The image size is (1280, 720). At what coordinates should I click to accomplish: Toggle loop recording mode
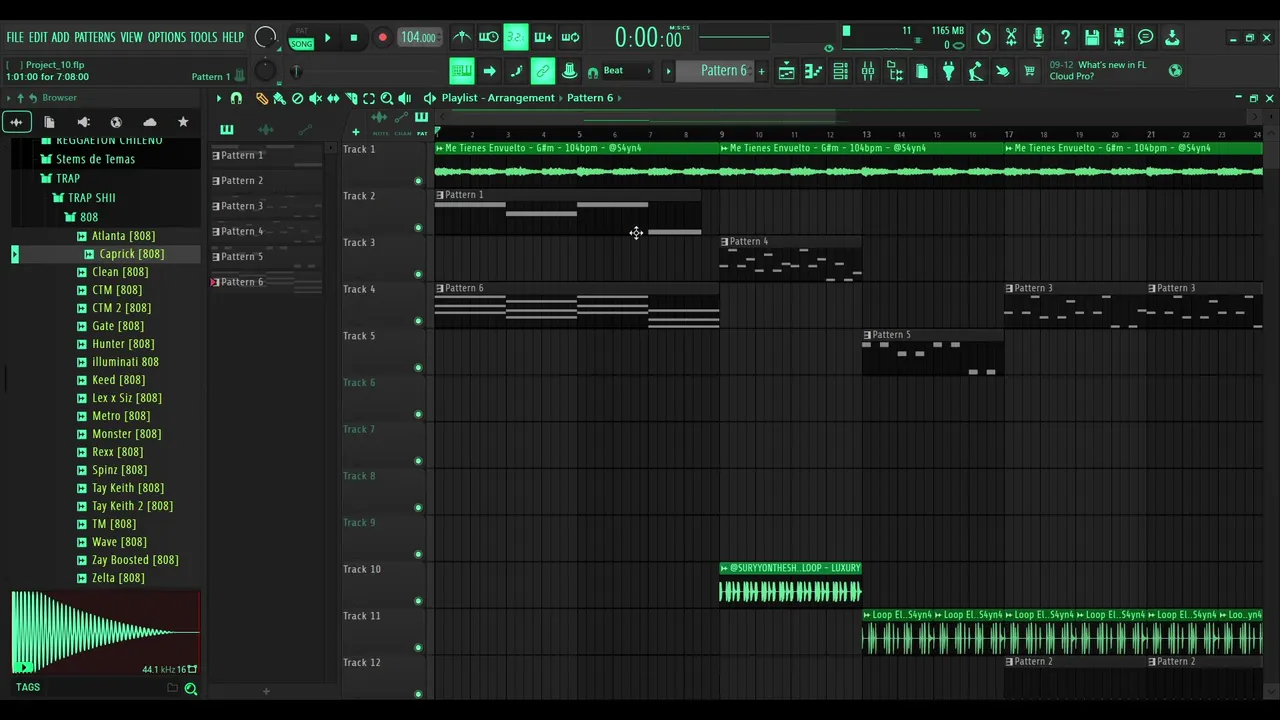click(x=570, y=38)
